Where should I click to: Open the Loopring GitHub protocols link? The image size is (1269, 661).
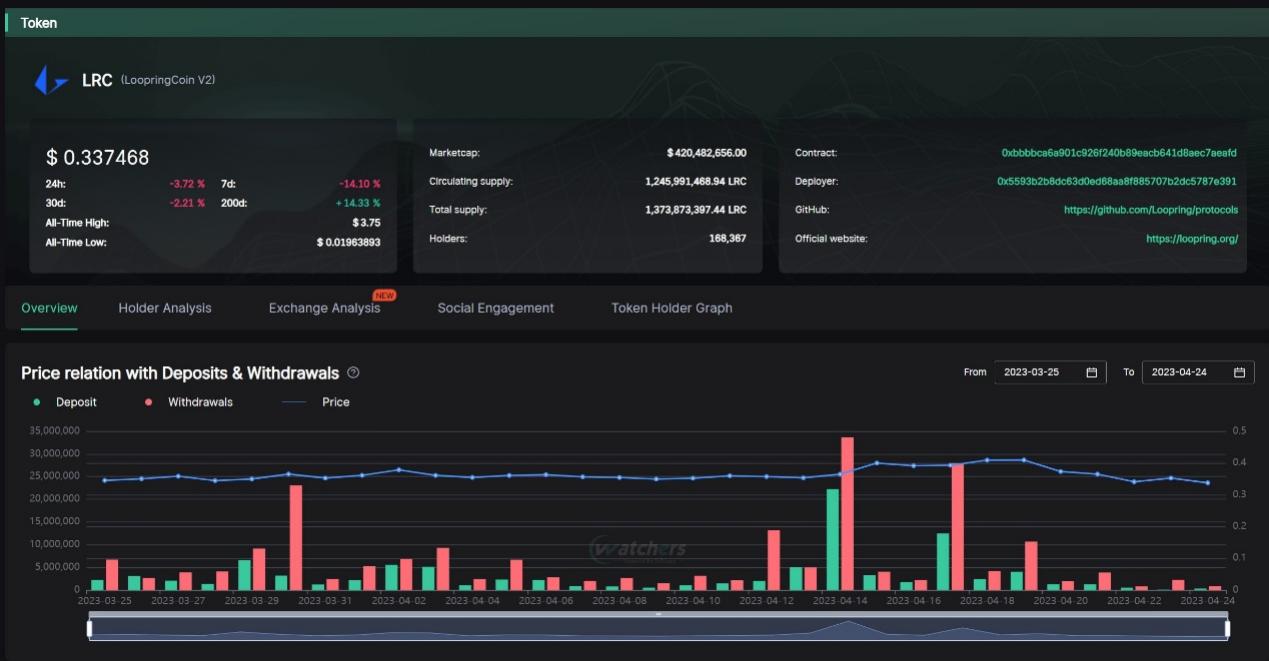click(x=1150, y=210)
